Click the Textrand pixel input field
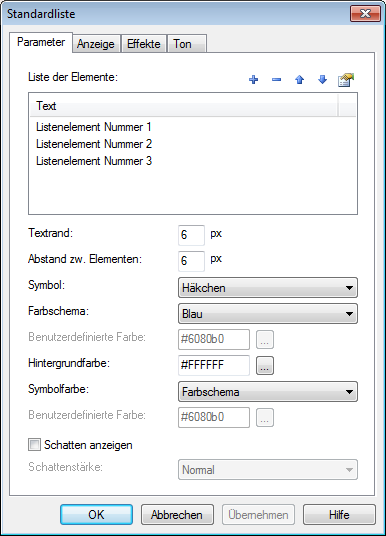 [x=191, y=235]
